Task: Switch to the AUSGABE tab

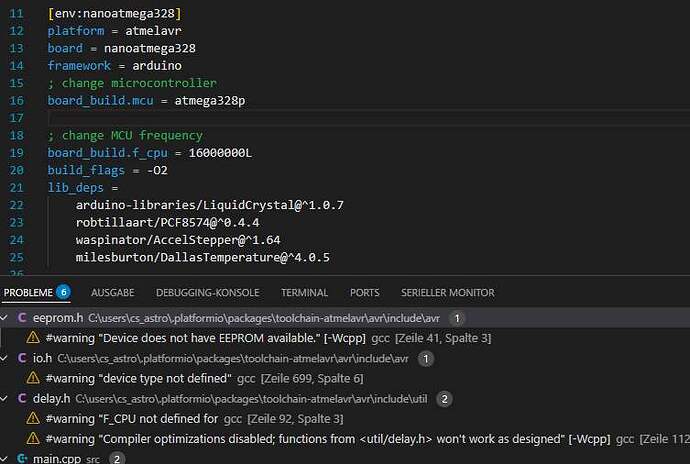Action: [x=113, y=293]
